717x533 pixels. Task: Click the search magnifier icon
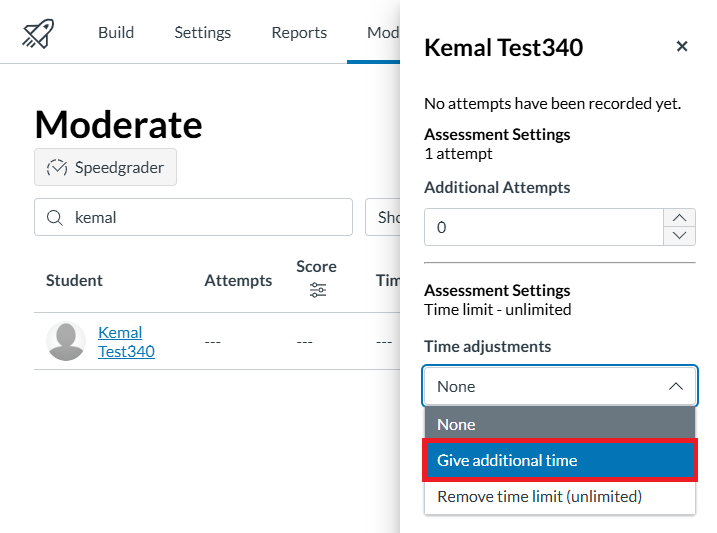(56, 217)
